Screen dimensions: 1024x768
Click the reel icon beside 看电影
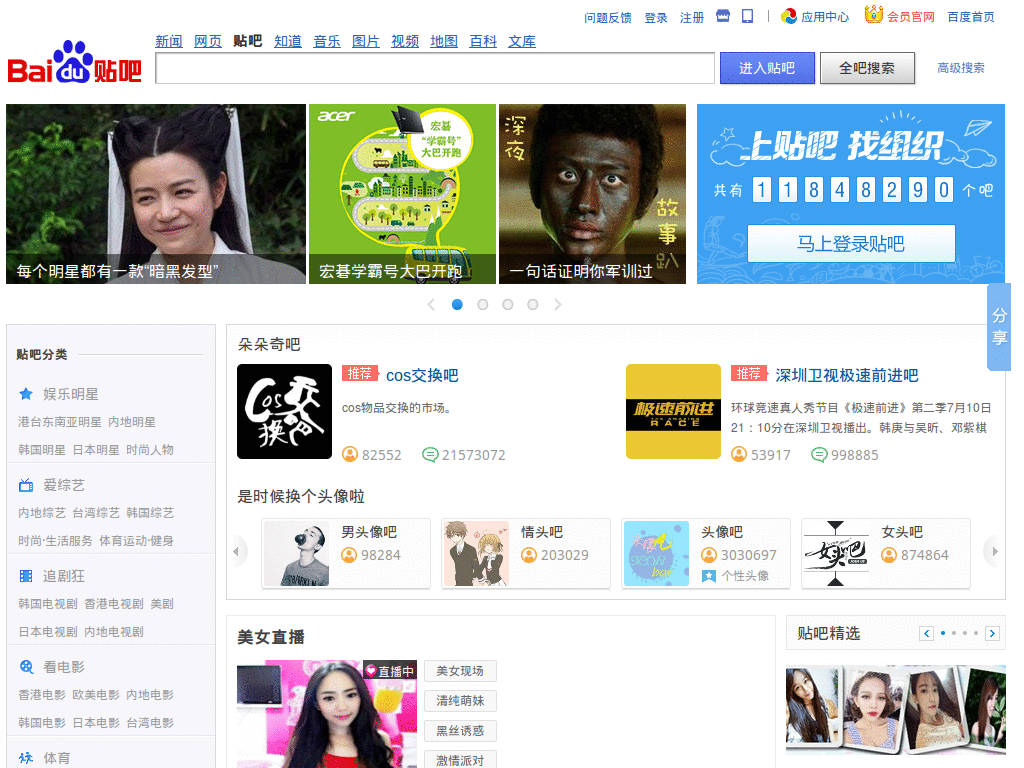tap(25, 667)
